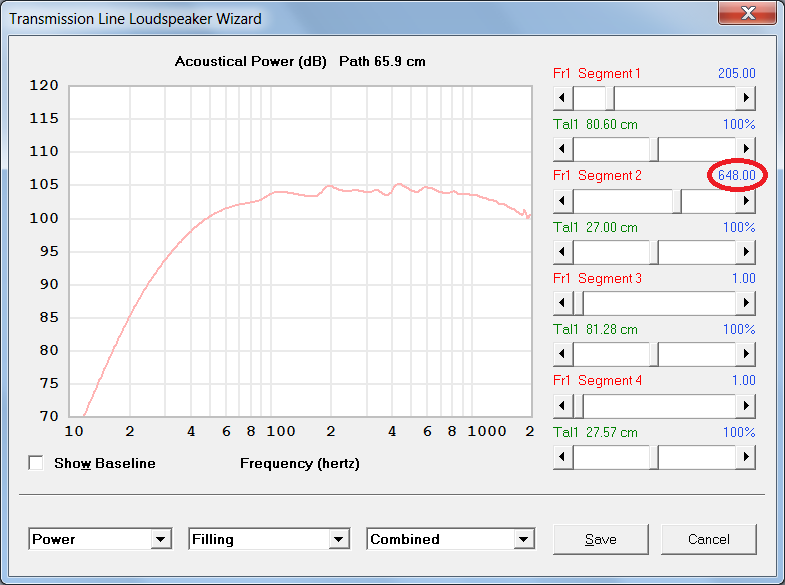Increase Fr1 Segment 3 using right arrow
This screenshot has width=785, height=585.
point(745,303)
